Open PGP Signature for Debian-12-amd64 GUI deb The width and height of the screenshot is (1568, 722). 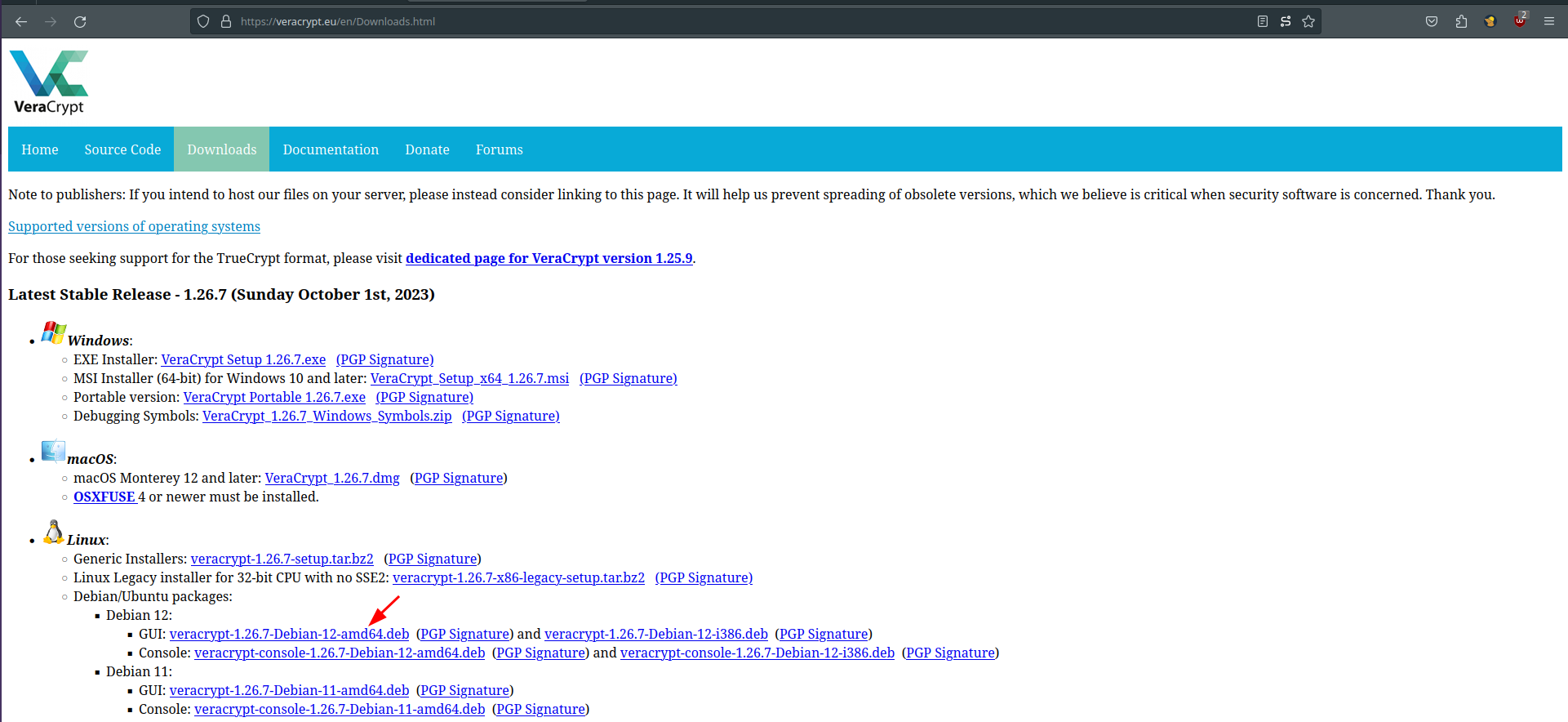[465, 634]
